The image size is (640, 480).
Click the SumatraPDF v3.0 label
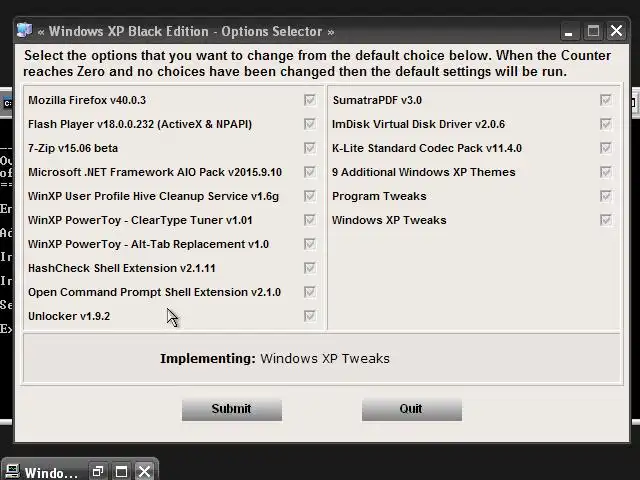(377, 100)
